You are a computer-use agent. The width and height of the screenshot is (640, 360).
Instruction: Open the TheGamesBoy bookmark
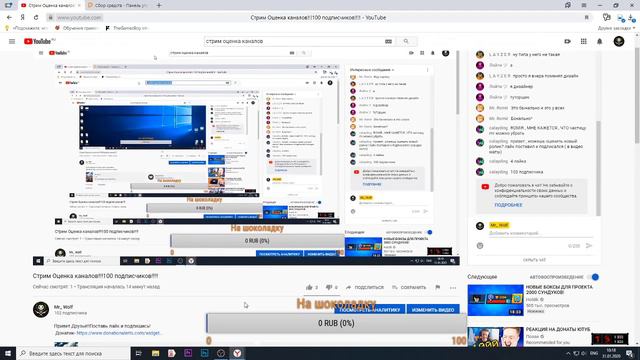coord(127,28)
